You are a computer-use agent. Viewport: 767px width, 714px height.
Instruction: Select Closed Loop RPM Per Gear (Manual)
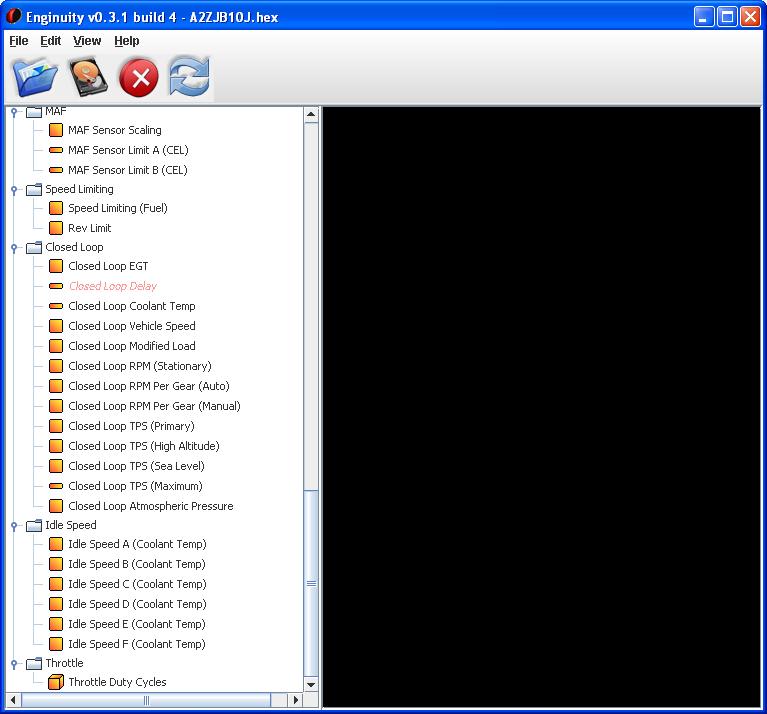pos(155,406)
